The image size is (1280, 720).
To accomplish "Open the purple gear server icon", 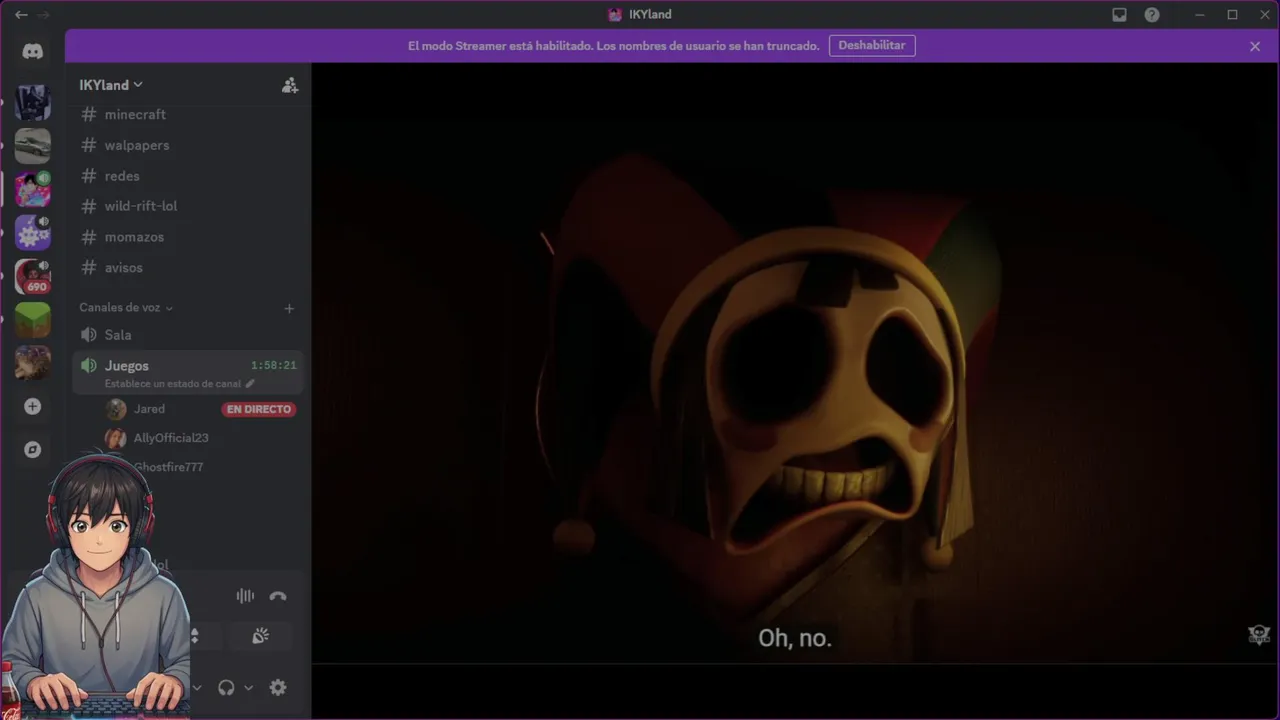I will coord(33,233).
